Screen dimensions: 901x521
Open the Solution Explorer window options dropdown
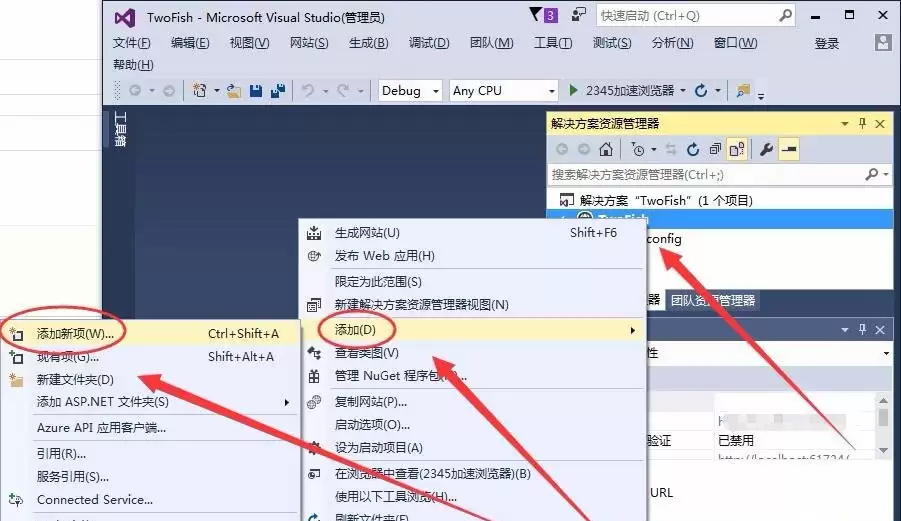(x=845, y=124)
